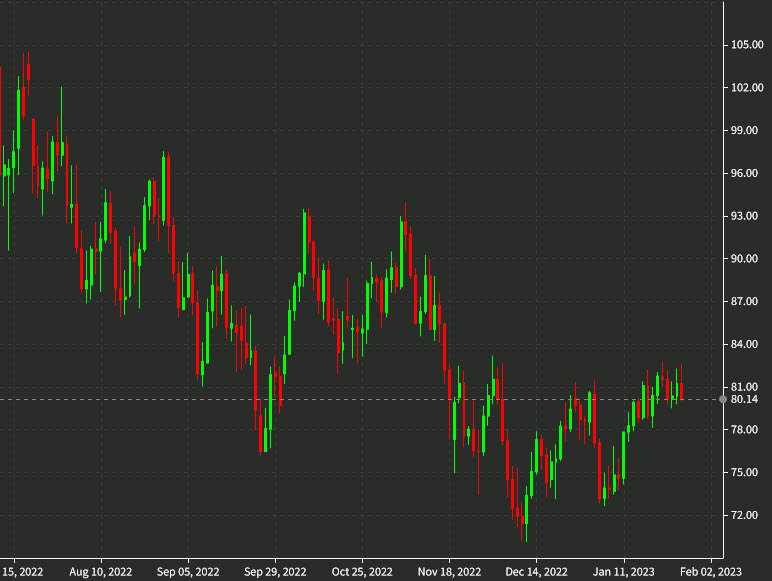
Task: Click the Nov 18, 2022 date label
Action: click(449, 572)
